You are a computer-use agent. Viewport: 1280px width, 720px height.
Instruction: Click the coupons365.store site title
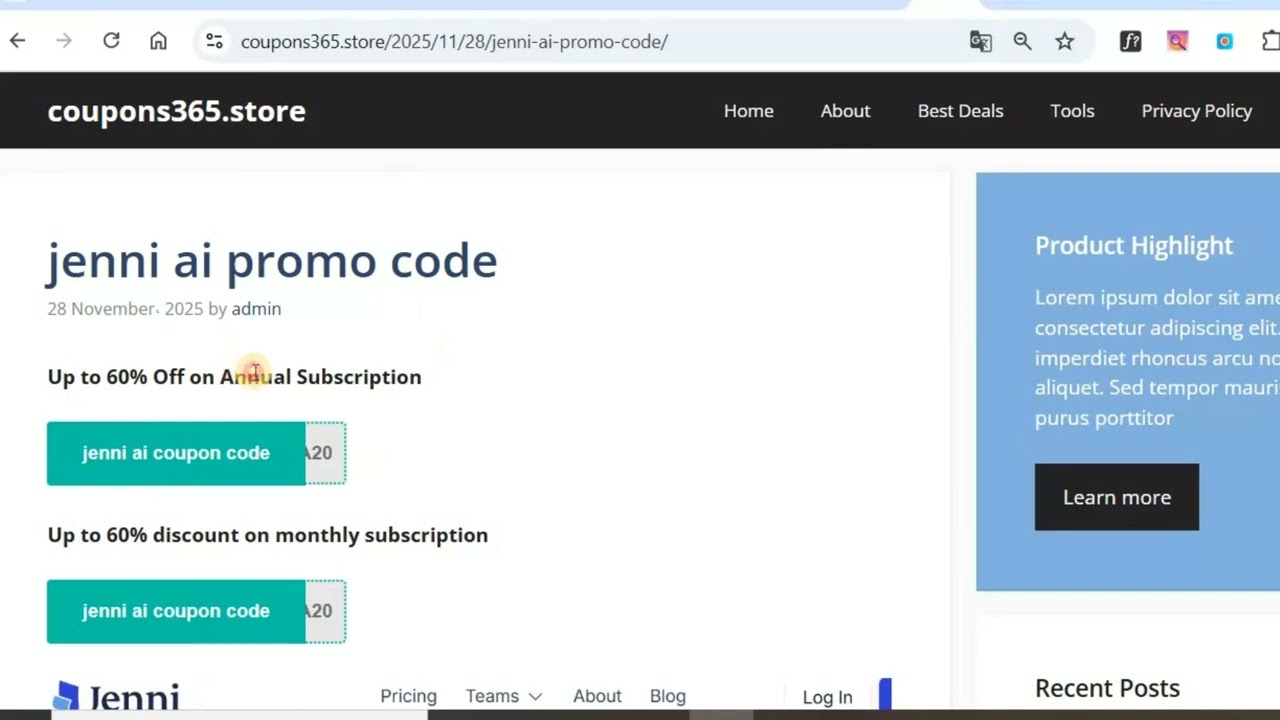pos(176,111)
